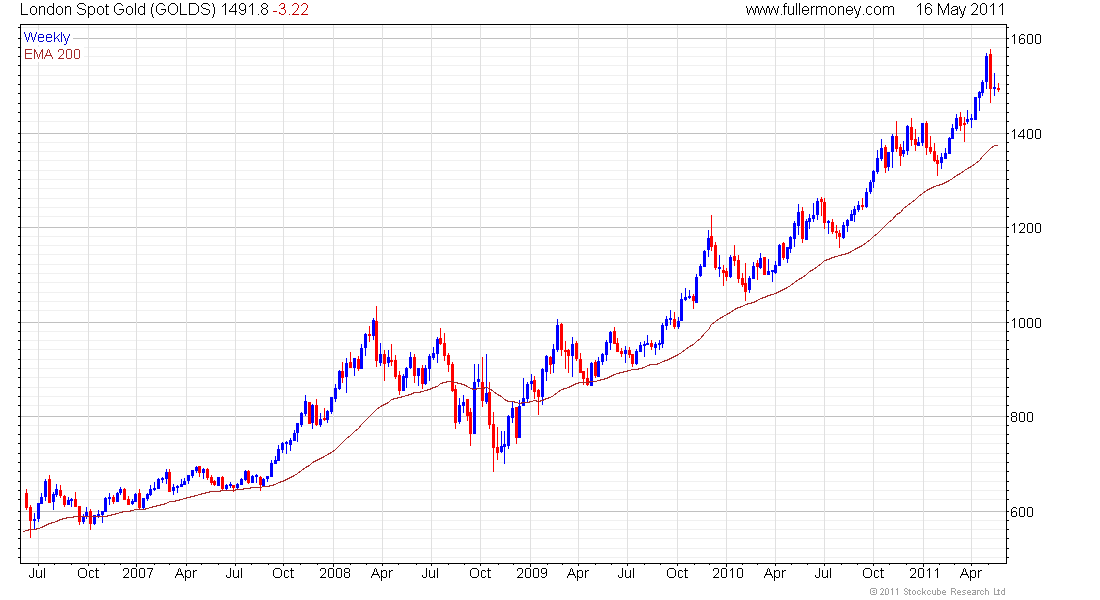
Task: Click the 800 price axis label
Action: pos(1021,418)
